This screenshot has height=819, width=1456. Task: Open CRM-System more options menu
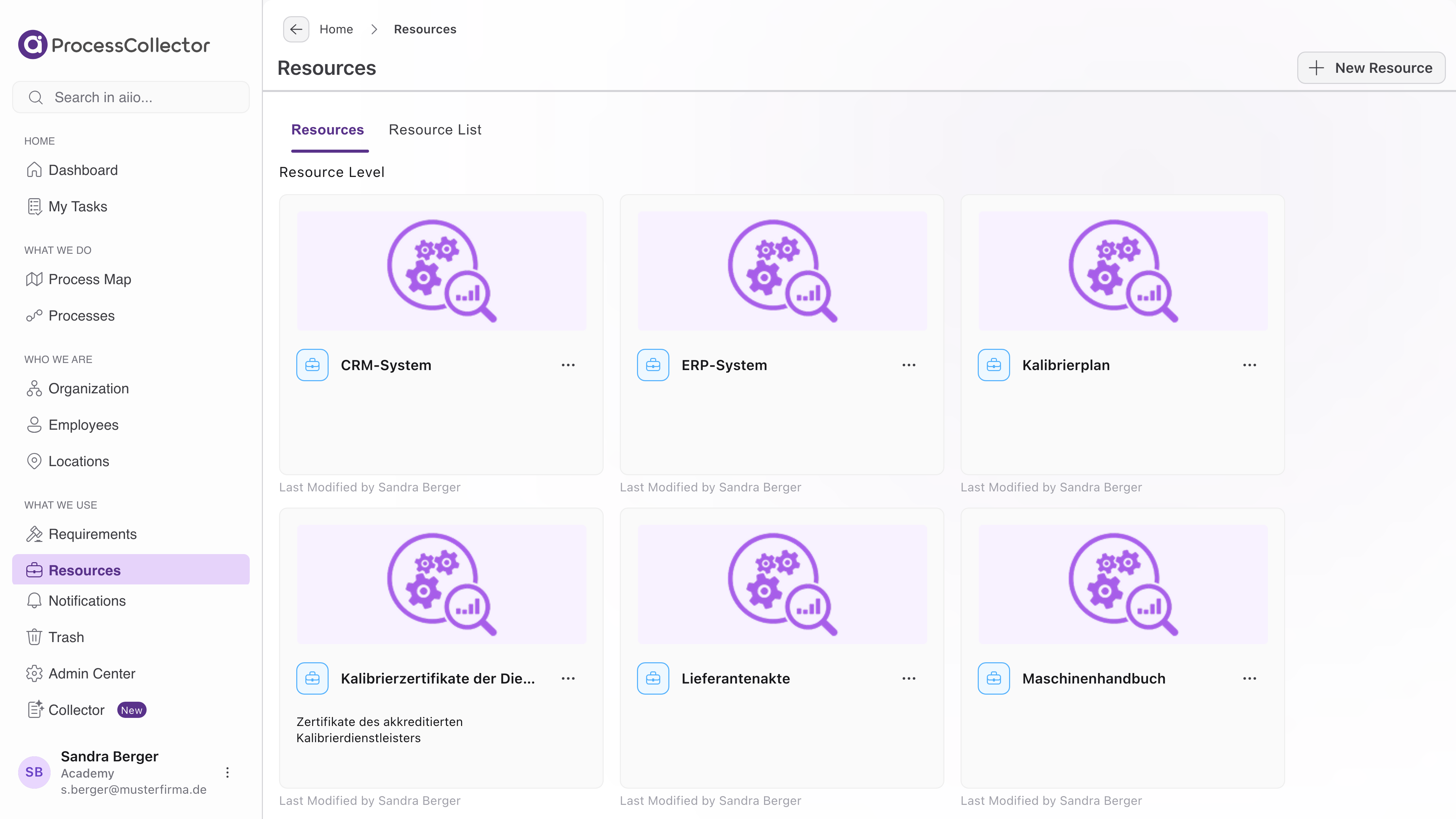click(x=568, y=365)
